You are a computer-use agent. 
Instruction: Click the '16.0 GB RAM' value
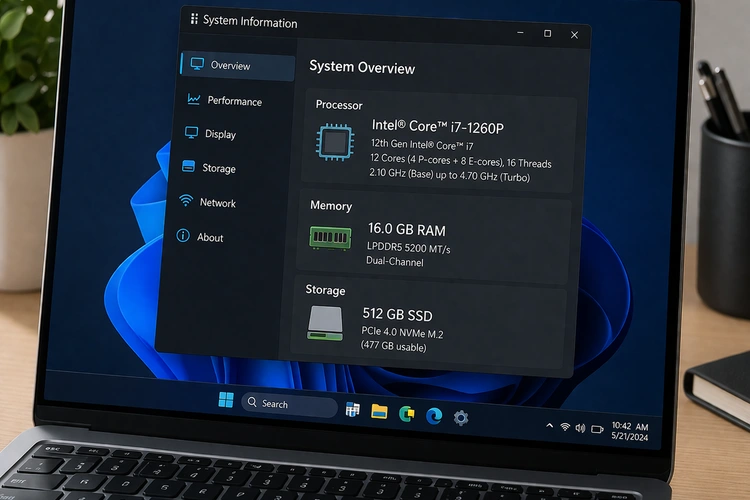[407, 230]
